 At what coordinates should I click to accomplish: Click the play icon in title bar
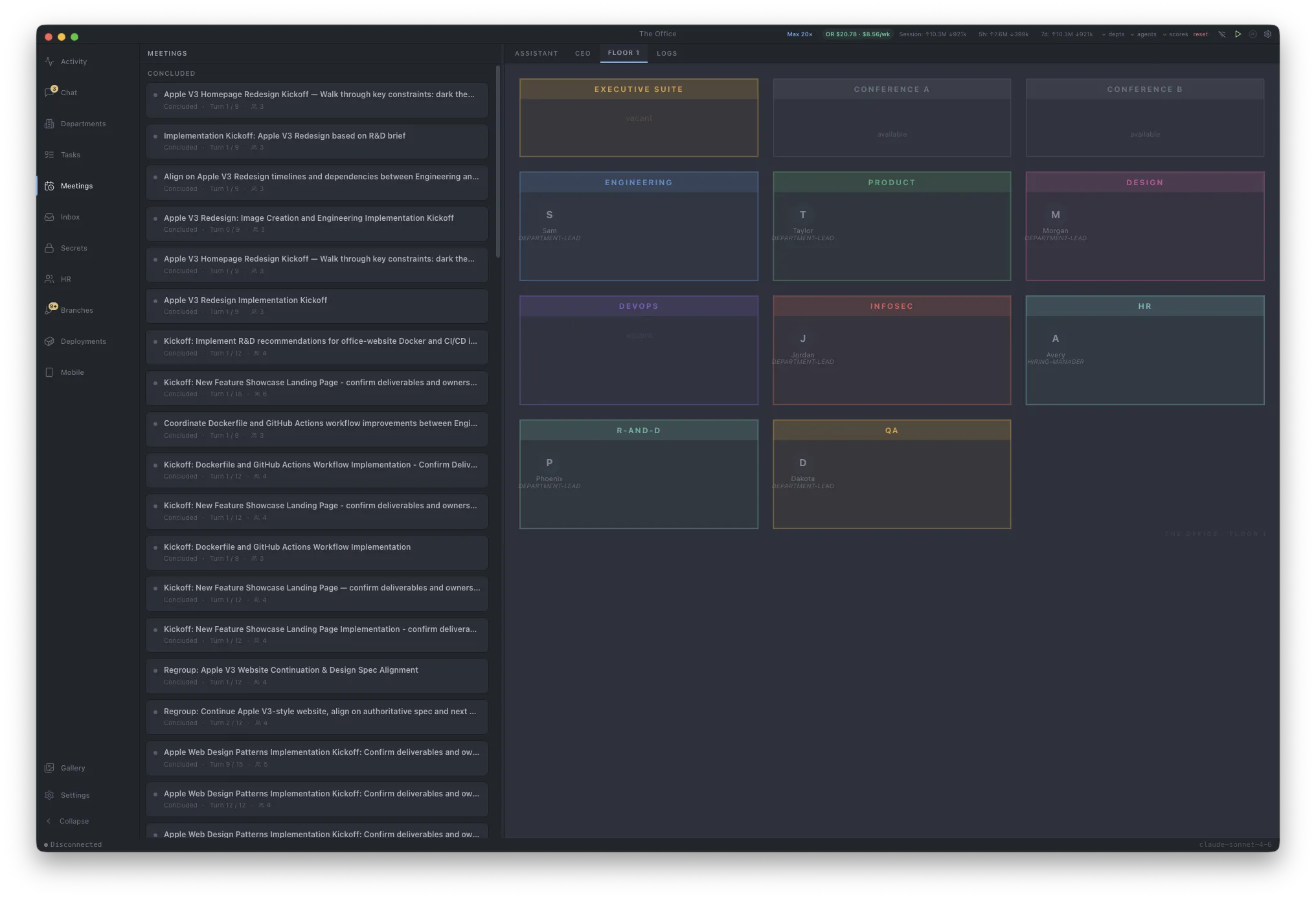click(1238, 34)
